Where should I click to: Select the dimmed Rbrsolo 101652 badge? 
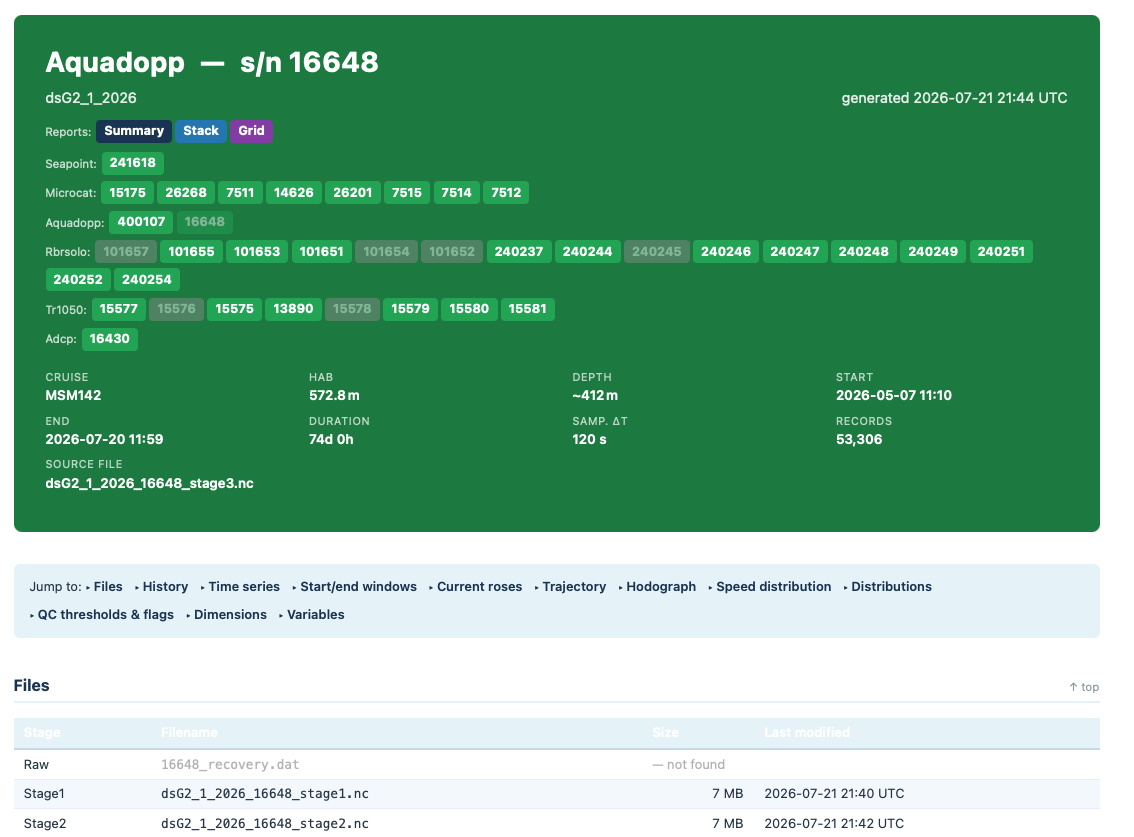pos(452,252)
